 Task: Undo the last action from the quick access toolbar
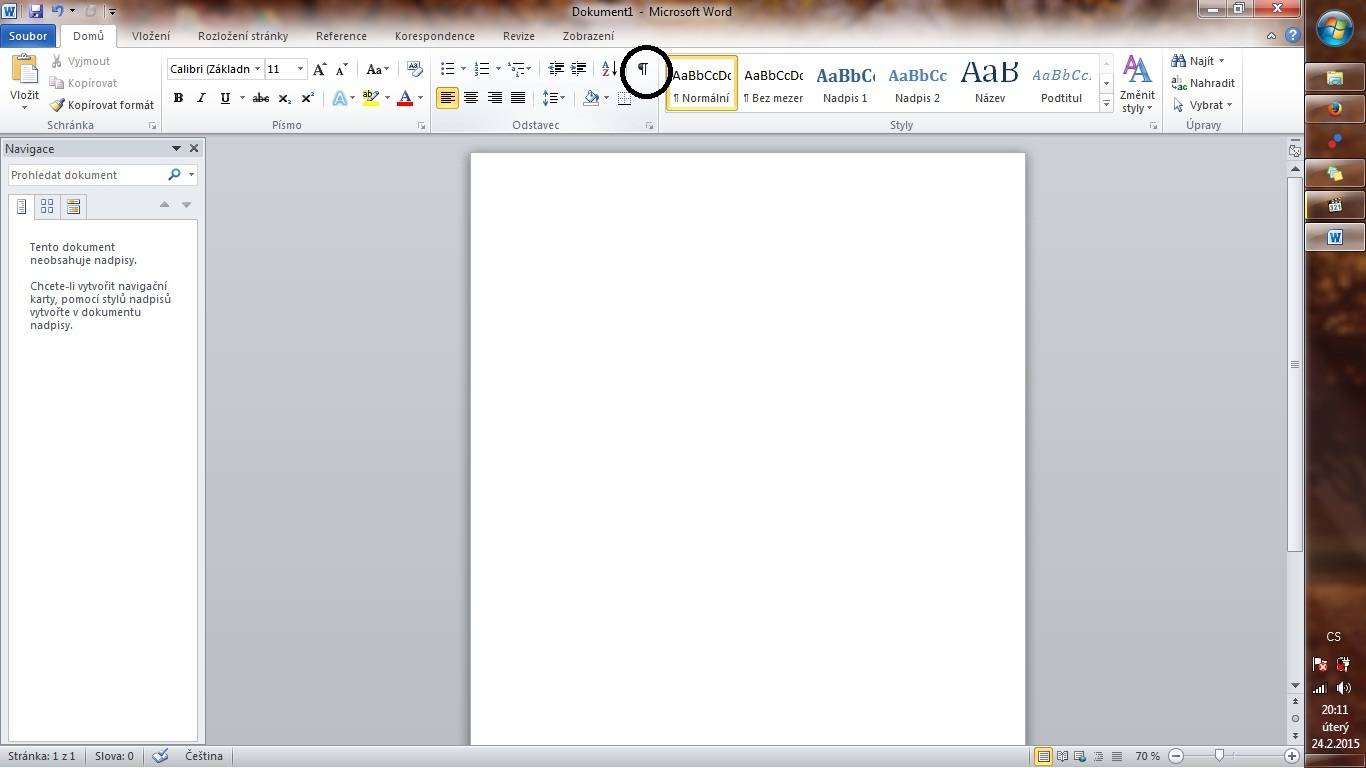click(x=57, y=11)
